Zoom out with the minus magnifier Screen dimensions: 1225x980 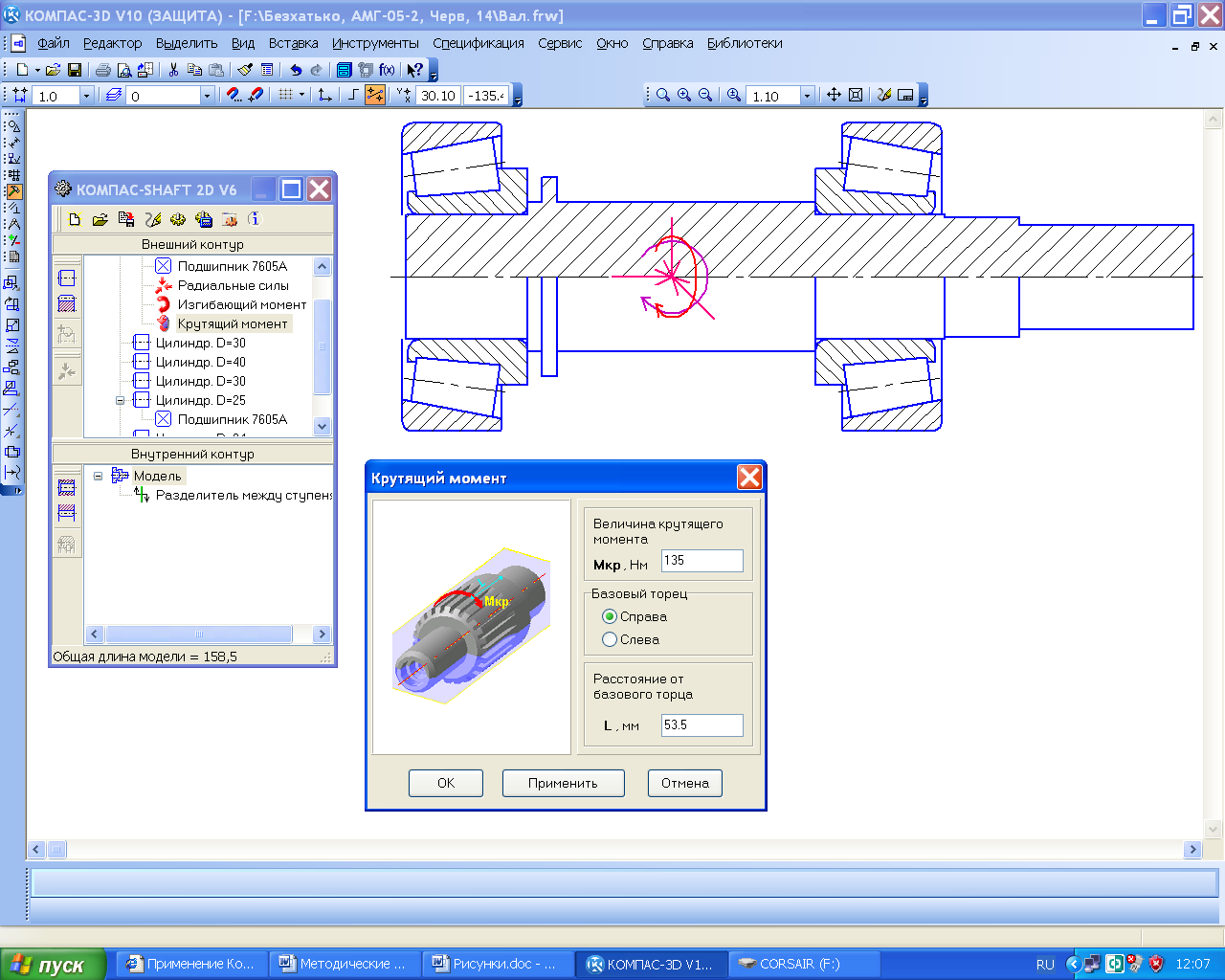(705, 95)
